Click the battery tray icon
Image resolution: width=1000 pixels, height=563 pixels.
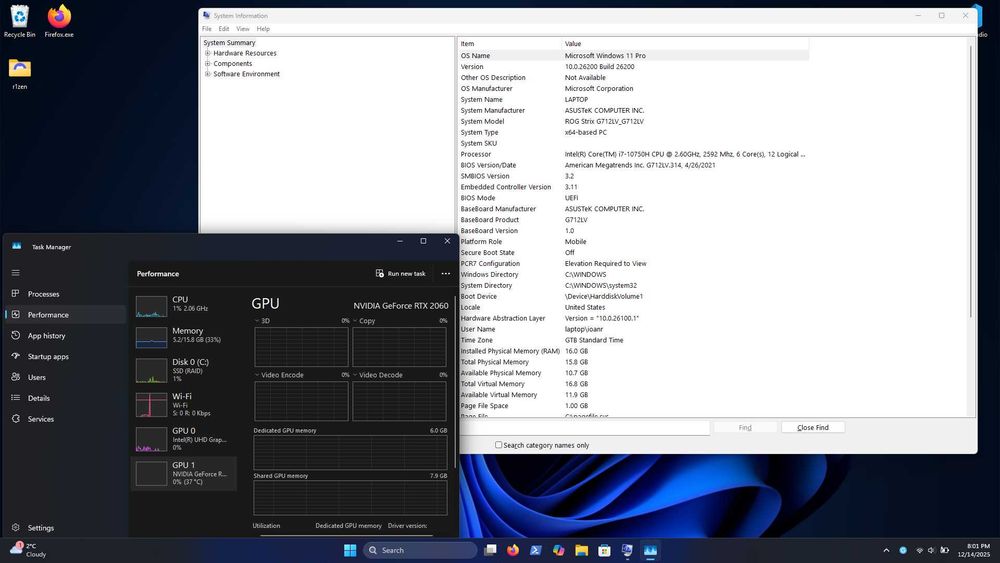pyautogui.click(x=945, y=550)
